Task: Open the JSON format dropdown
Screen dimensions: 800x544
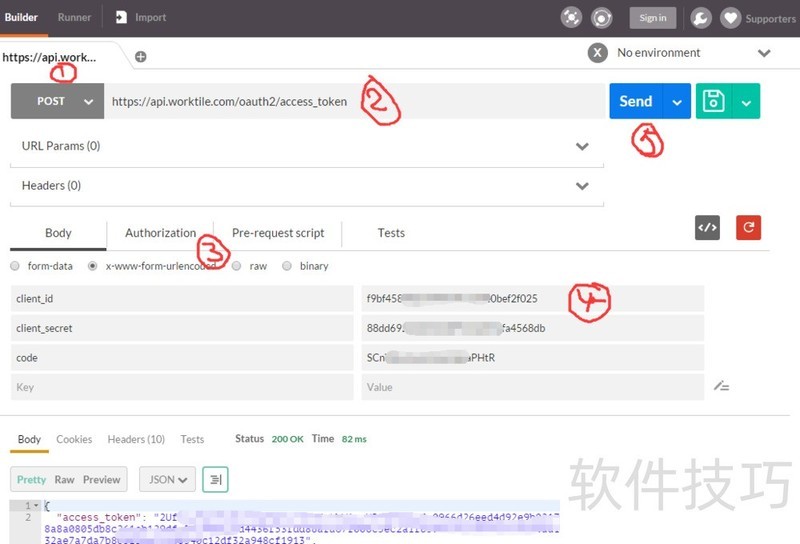Action: 167,479
